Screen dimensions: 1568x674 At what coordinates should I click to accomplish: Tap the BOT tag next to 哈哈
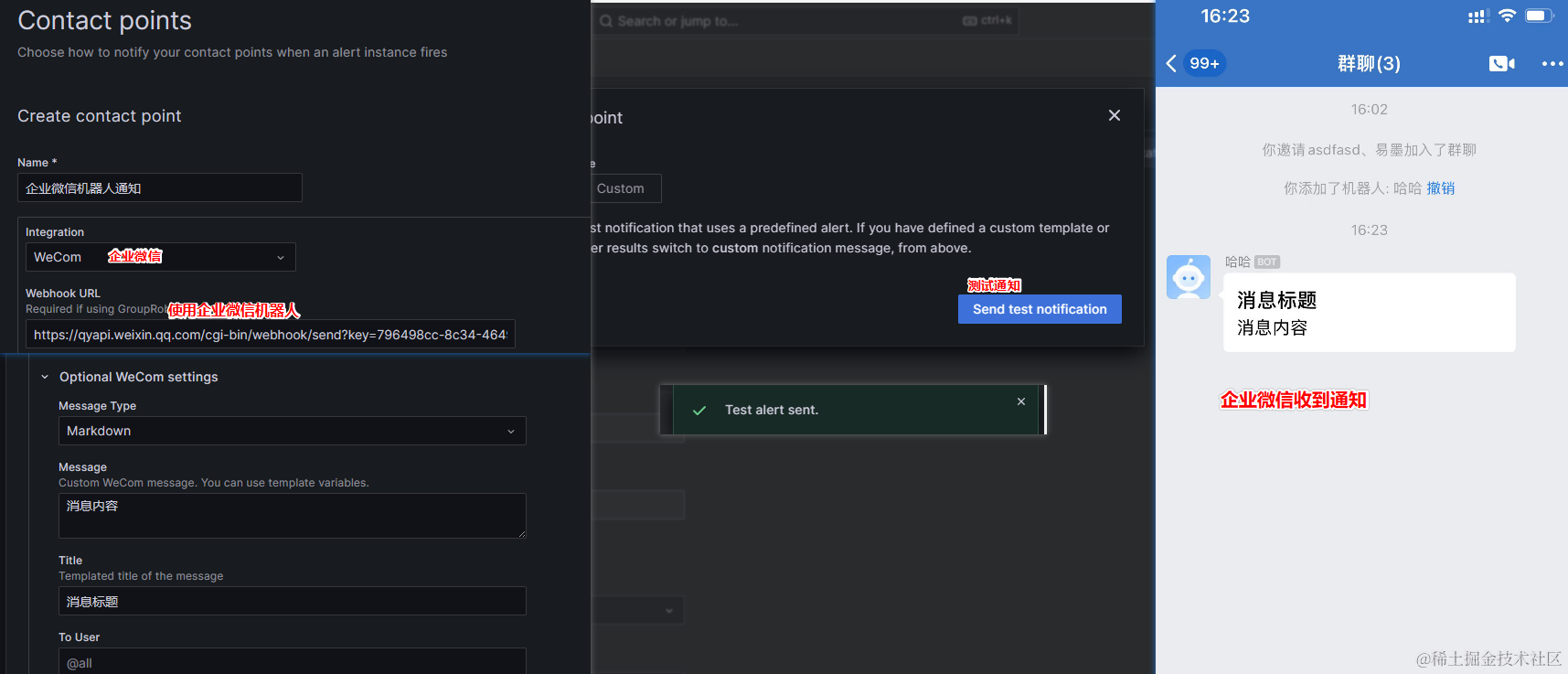tap(1266, 262)
